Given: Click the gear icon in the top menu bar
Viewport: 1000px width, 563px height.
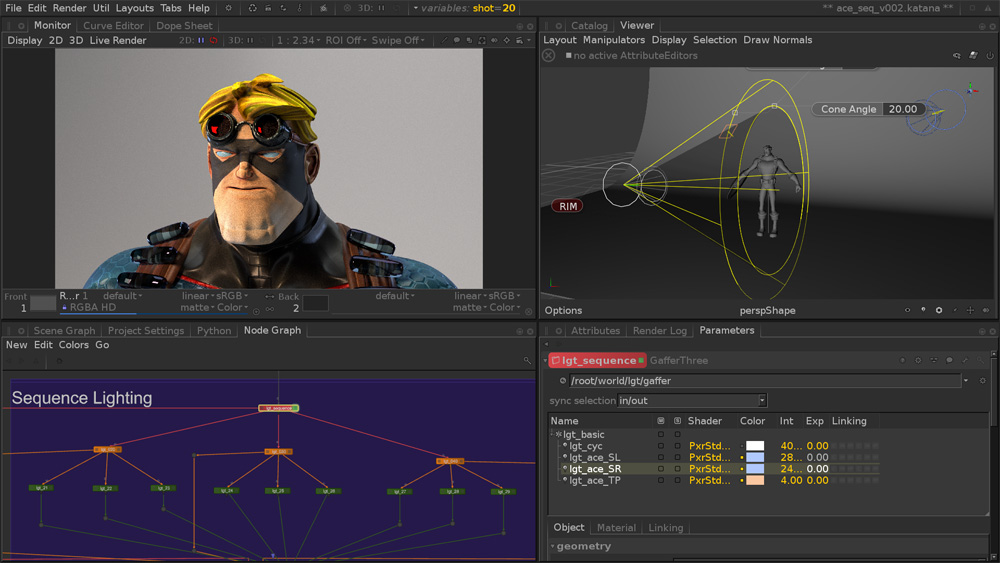Looking at the screenshot, I should pyautogui.click(x=228, y=8).
